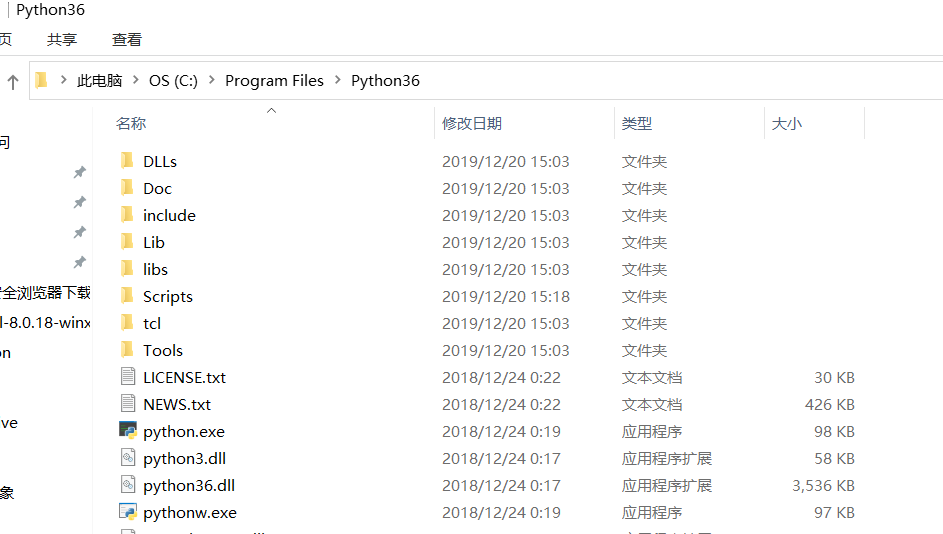Image resolution: width=943 pixels, height=534 pixels.
Task: Select python3.dll file name
Action: tap(185, 459)
